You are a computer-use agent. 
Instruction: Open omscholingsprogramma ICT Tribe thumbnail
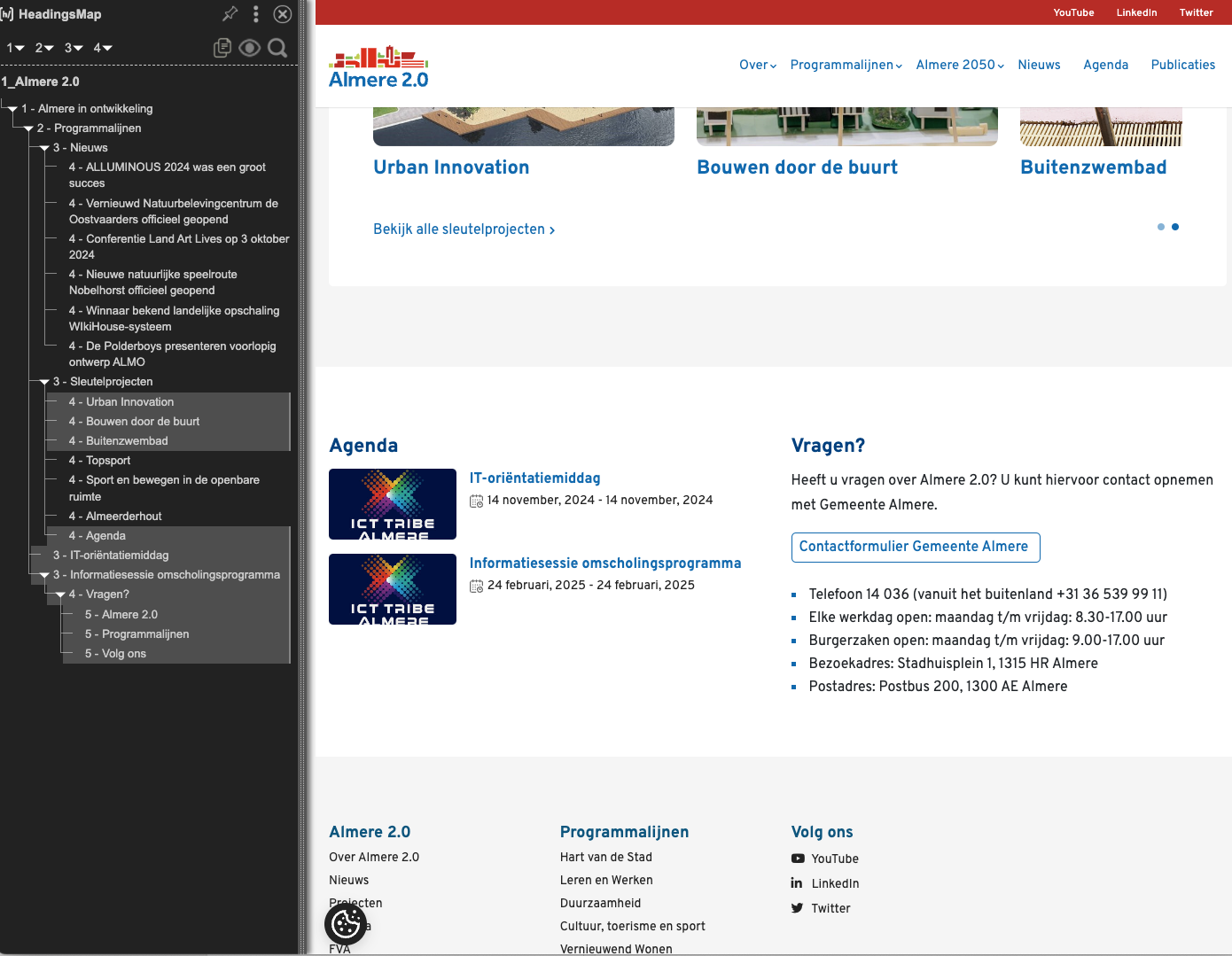[393, 589]
